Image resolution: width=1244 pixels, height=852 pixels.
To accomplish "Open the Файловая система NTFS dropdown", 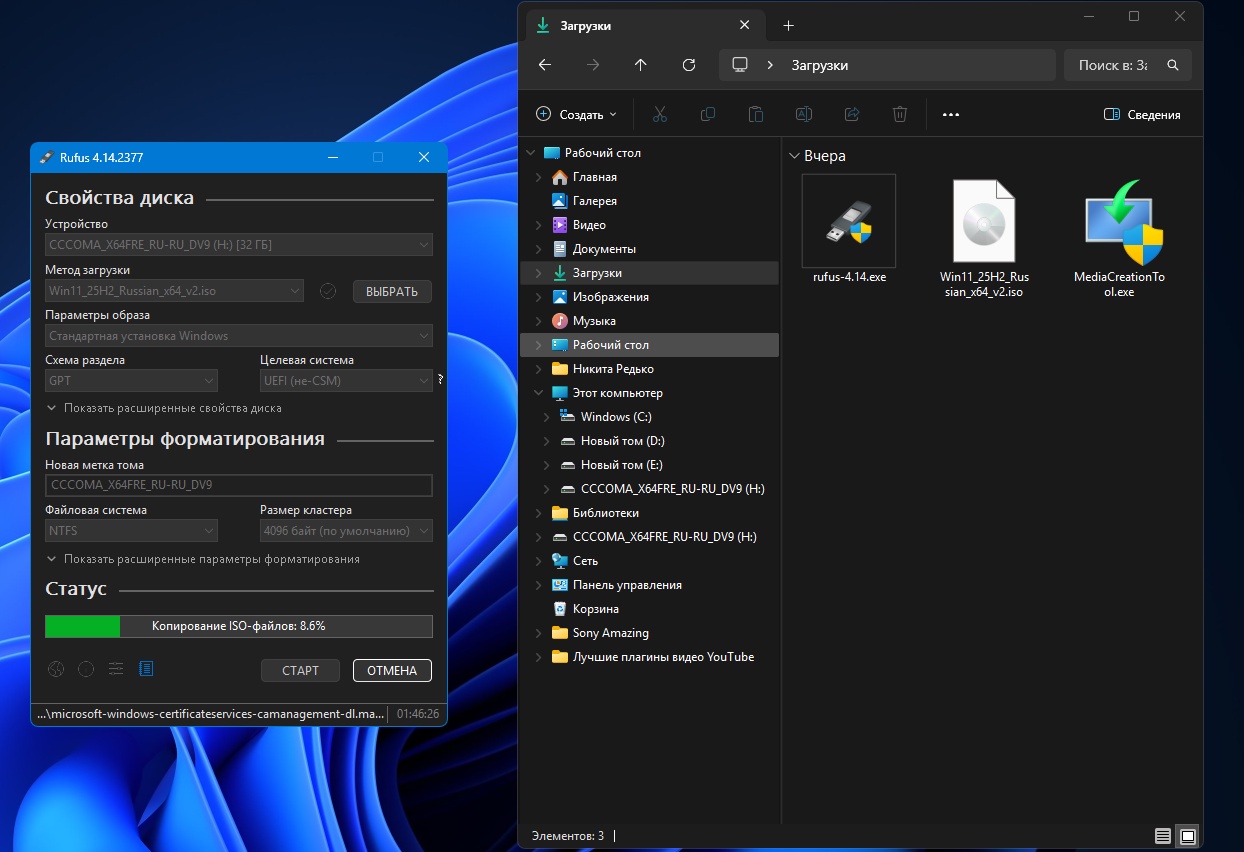I will tap(131, 531).
